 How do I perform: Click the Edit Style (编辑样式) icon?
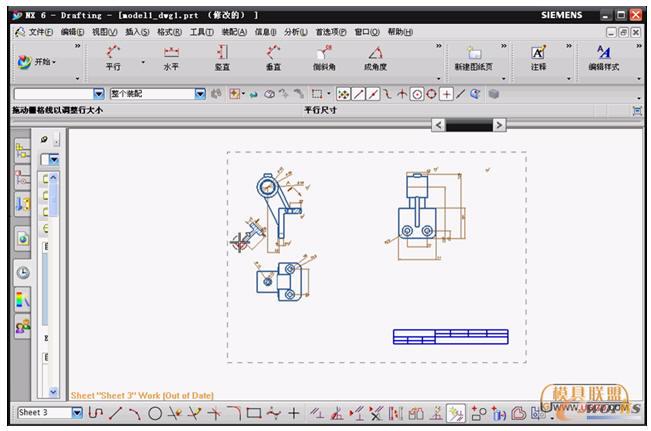tap(603, 57)
